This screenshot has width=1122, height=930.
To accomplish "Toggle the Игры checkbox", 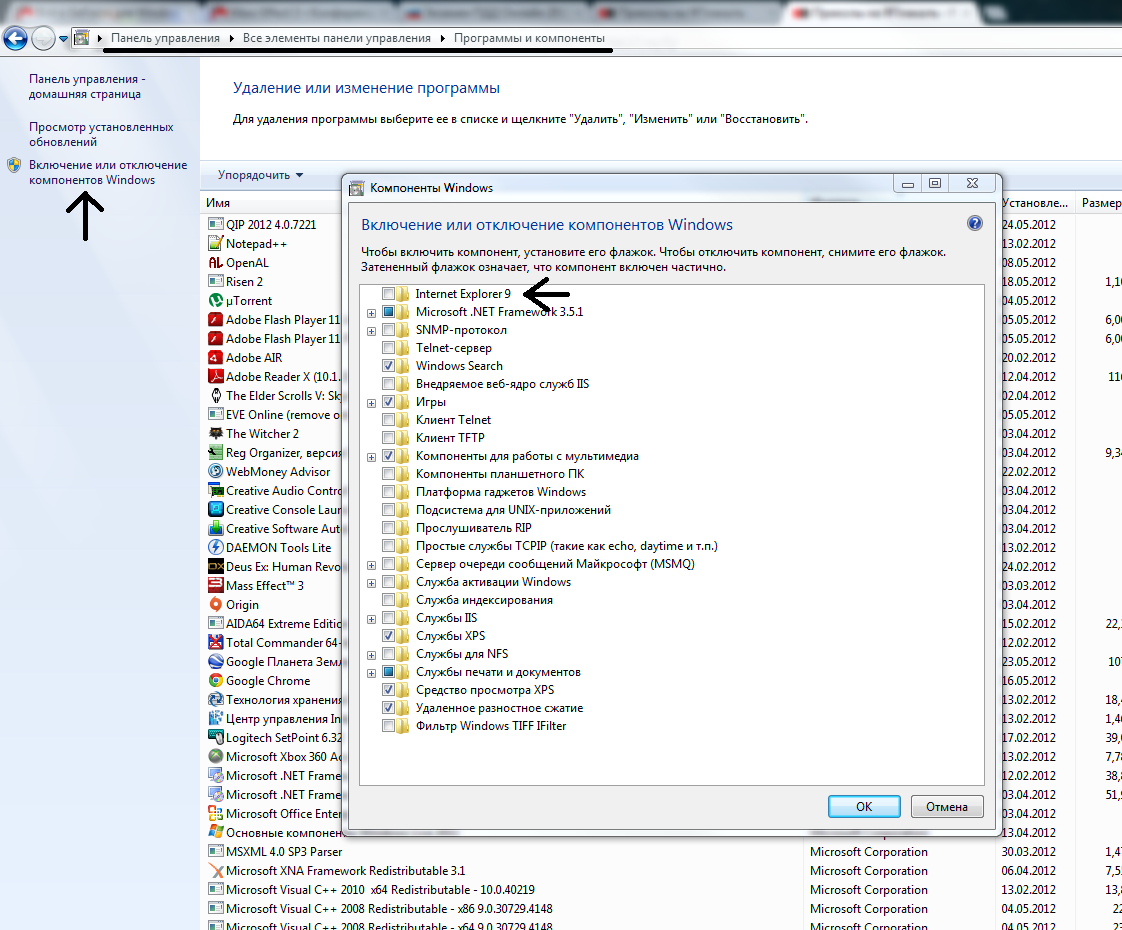I will 388,401.
